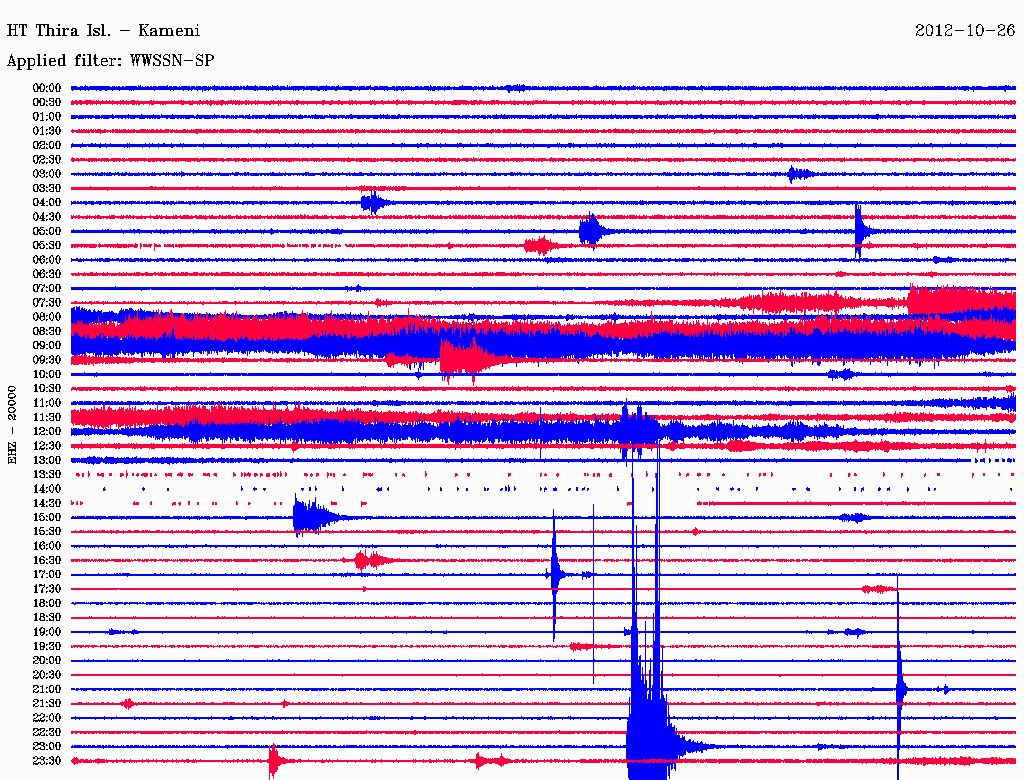Viewport: 1024px width, 780px height.
Task: Click the 22:30 time label
Action: pos(47,732)
